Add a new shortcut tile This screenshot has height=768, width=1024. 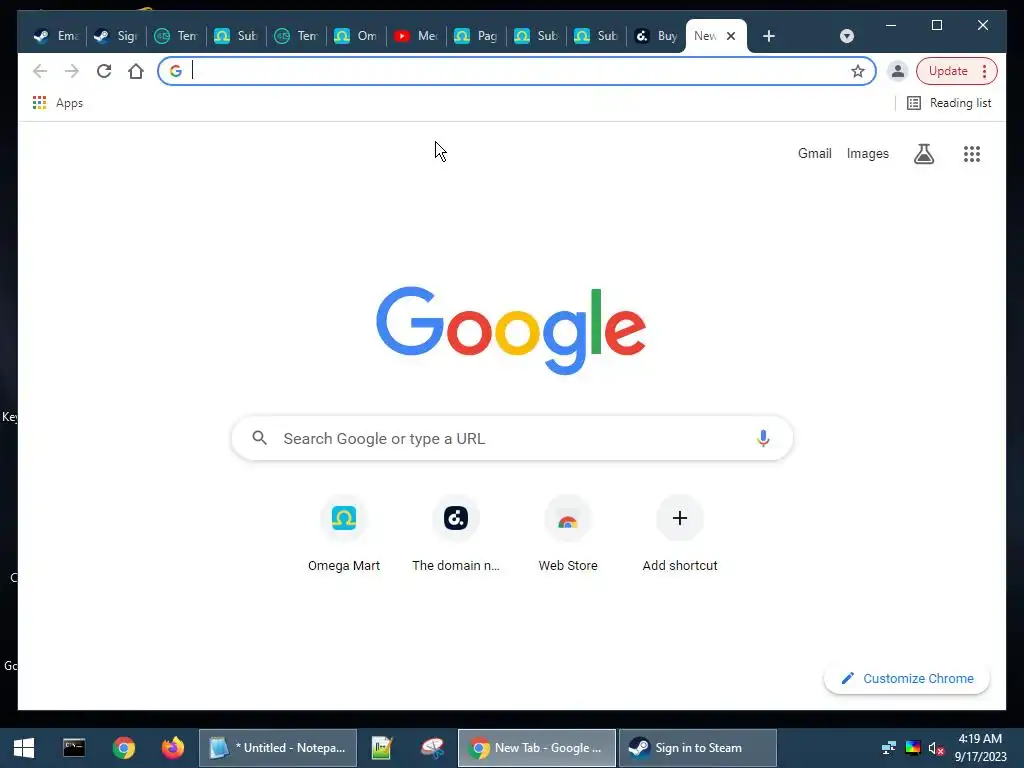[x=680, y=534]
